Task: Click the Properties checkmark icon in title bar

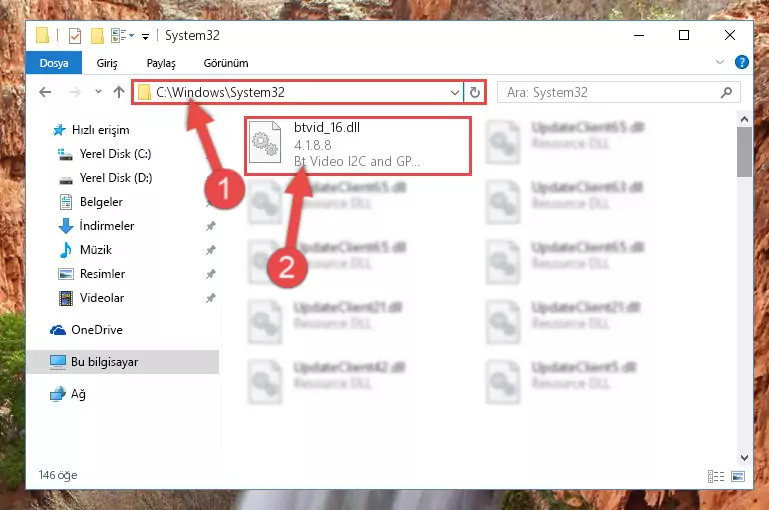Action: [x=75, y=36]
